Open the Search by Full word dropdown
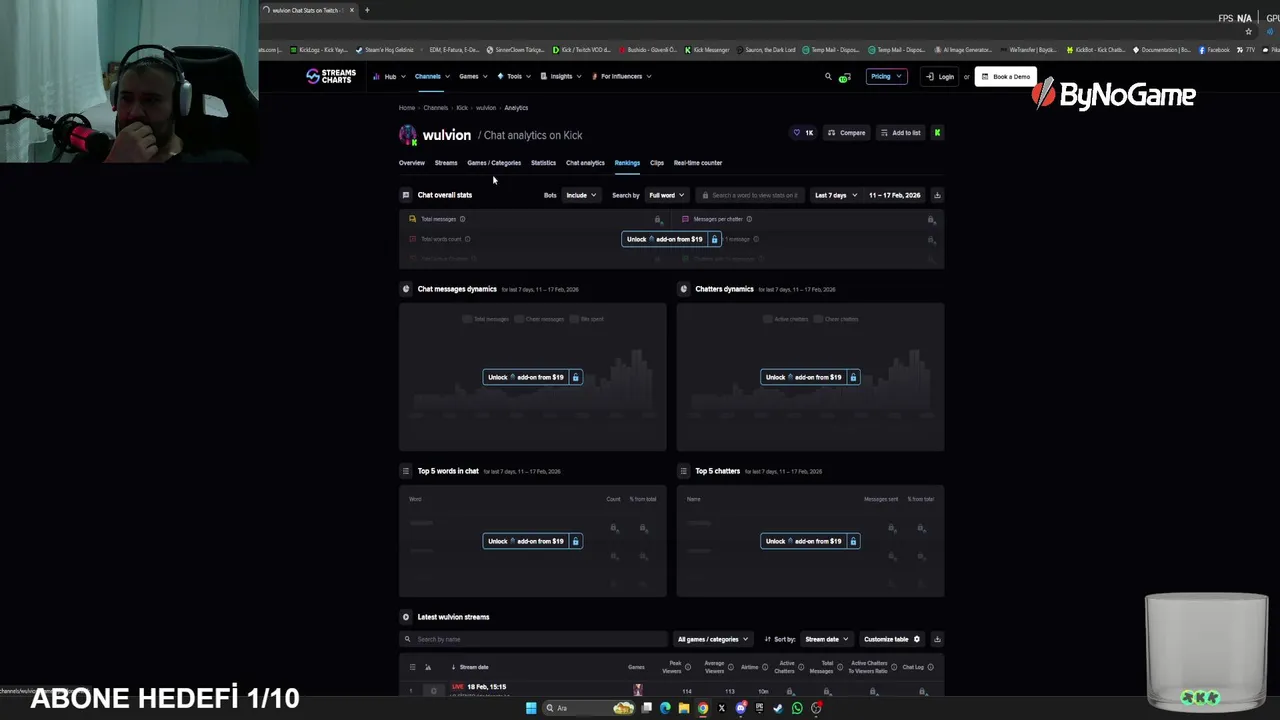 666,195
